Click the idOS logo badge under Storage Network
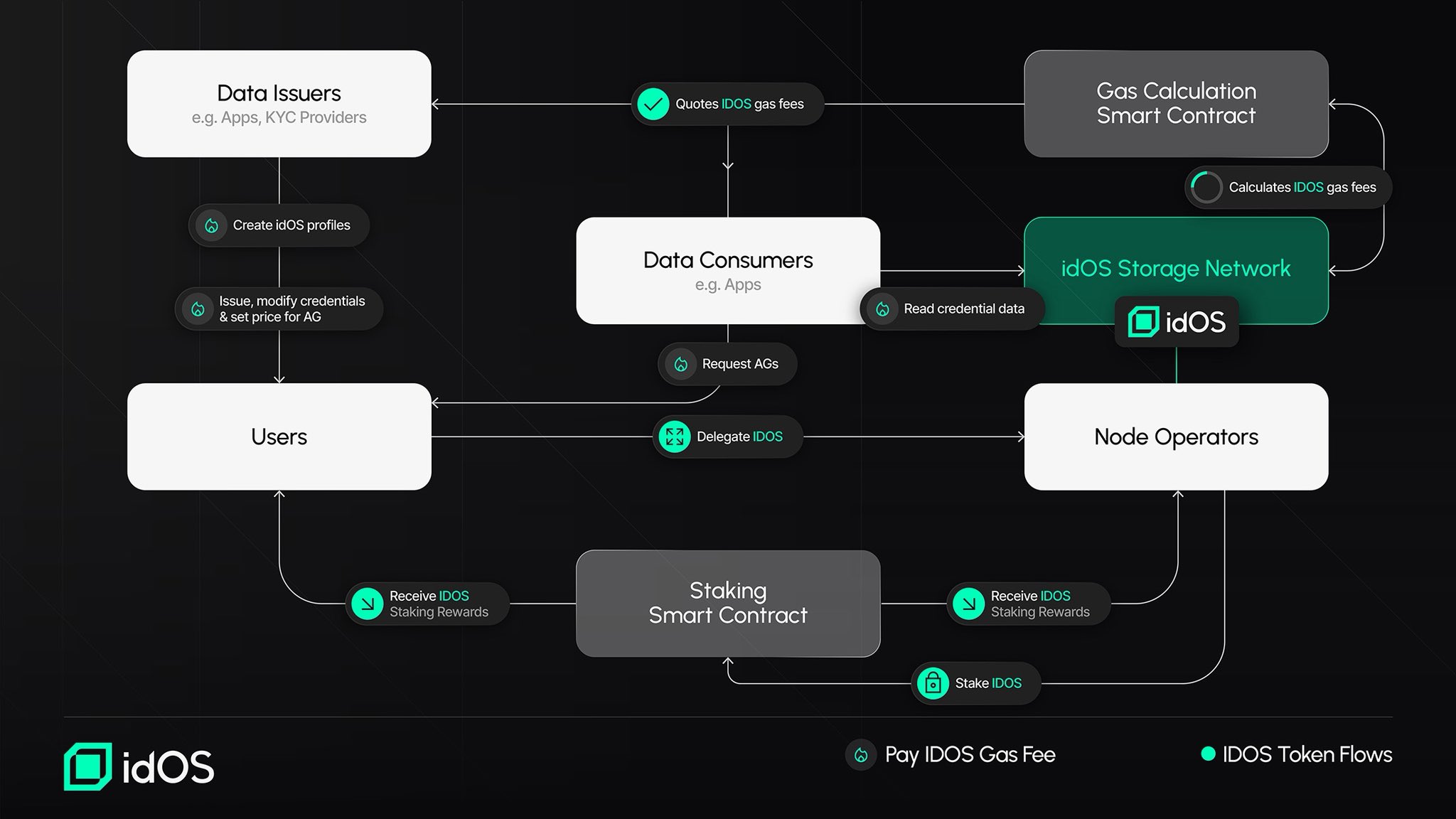Image resolution: width=1456 pixels, height=819 pixels. coord(1176,321)
